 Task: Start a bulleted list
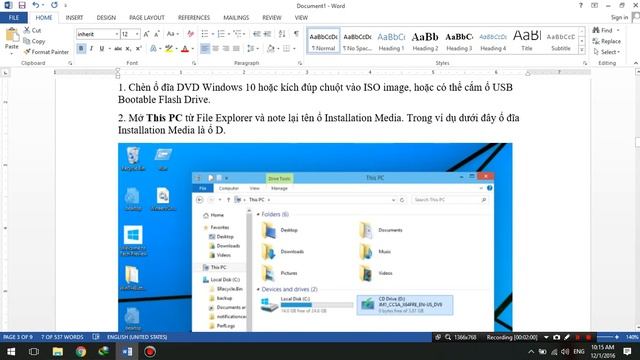coord(204,34)
